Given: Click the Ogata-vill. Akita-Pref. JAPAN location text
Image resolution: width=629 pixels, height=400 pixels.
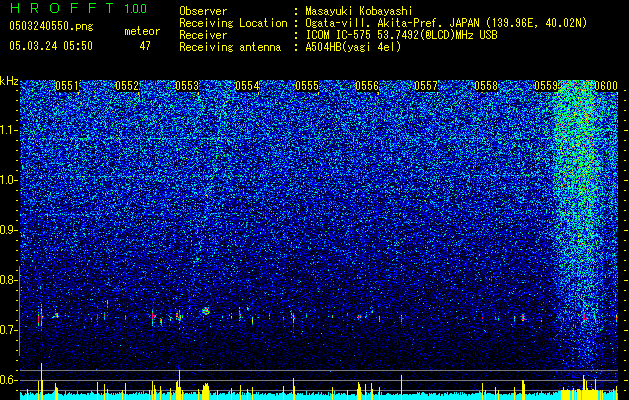Looking at the screenshot, I should [446, 23].
